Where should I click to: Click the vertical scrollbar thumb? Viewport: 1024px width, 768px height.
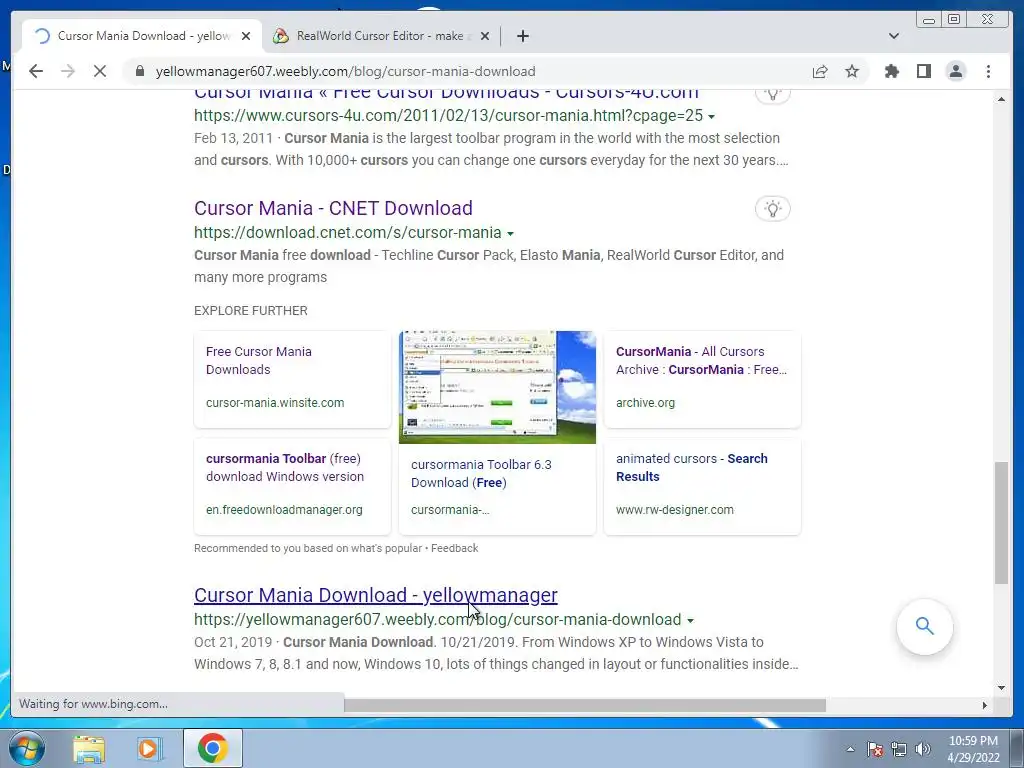pos(1001,522)
